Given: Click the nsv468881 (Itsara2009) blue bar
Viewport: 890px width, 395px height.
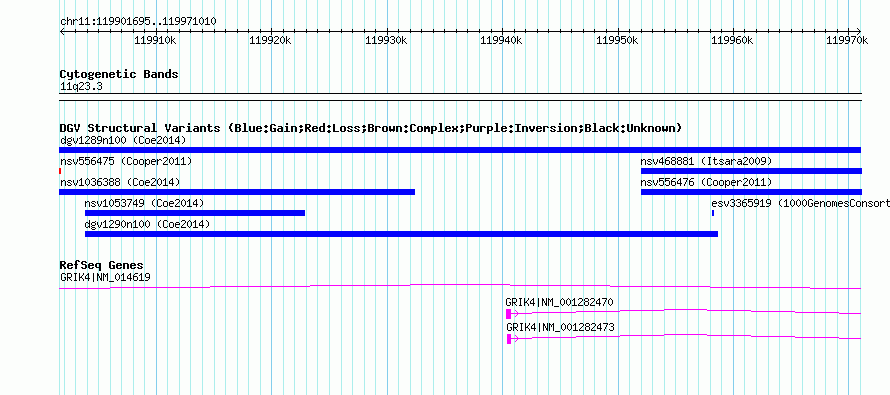Looking at the screenshot, I should tap(751, 171).
